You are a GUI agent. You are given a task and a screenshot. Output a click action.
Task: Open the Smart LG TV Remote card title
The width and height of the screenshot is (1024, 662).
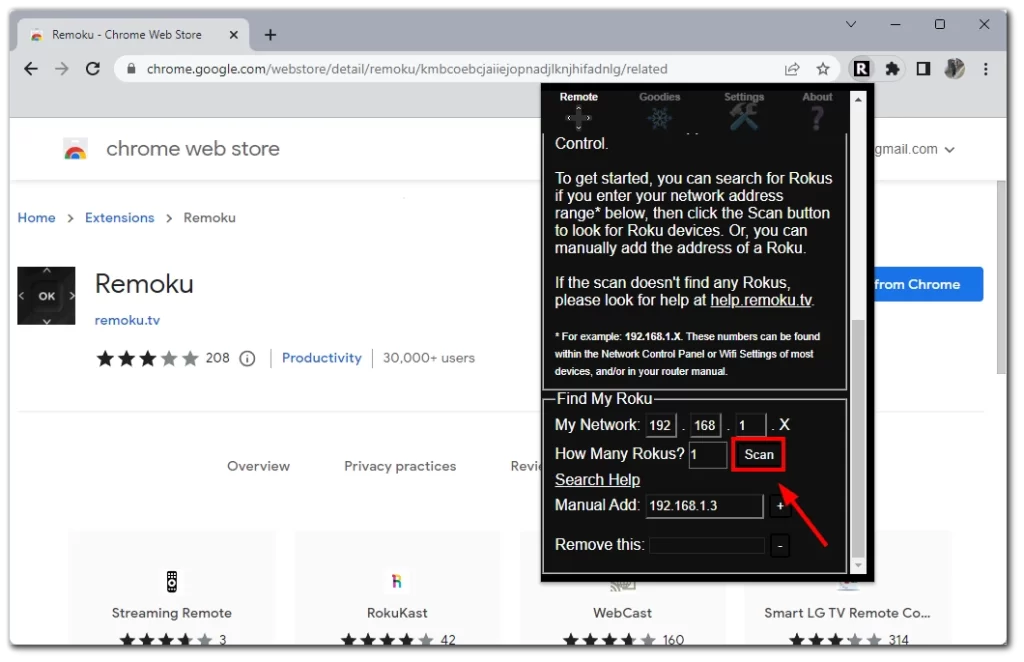point(847,613)
